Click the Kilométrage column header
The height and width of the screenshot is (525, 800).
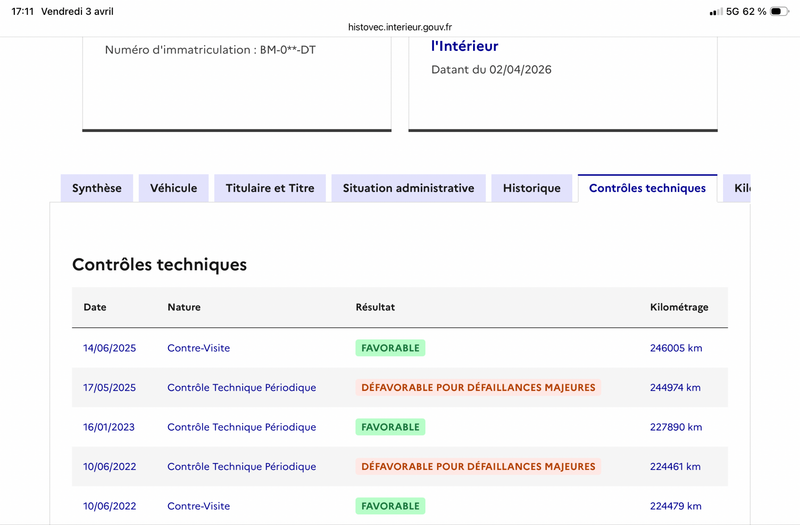(x=679, y=307)
